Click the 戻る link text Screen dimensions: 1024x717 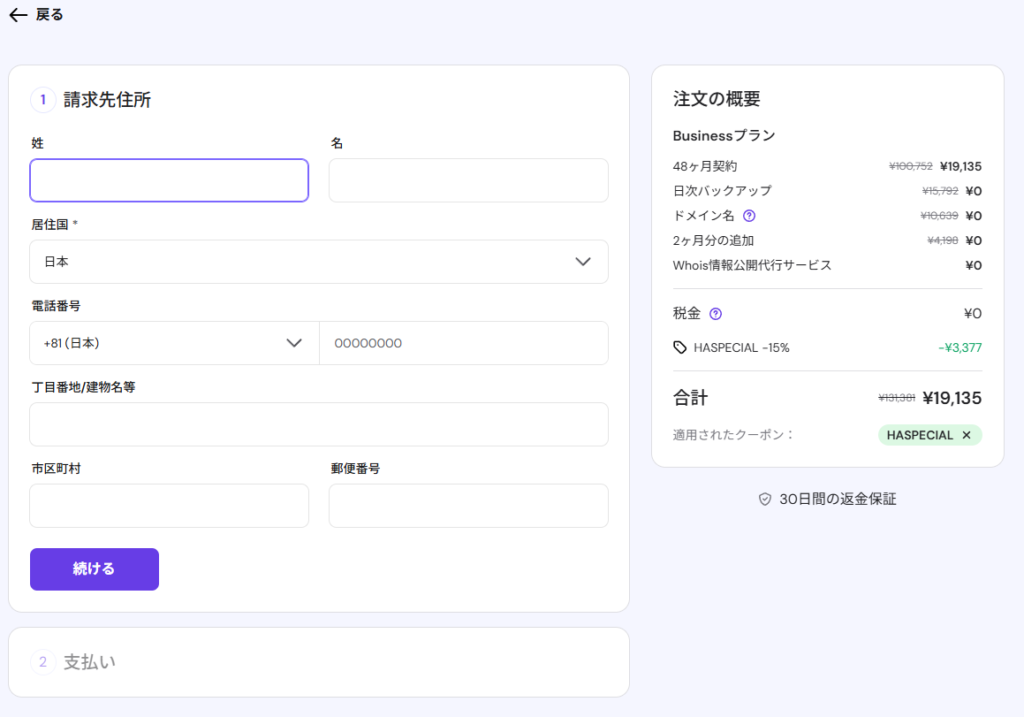49,15
